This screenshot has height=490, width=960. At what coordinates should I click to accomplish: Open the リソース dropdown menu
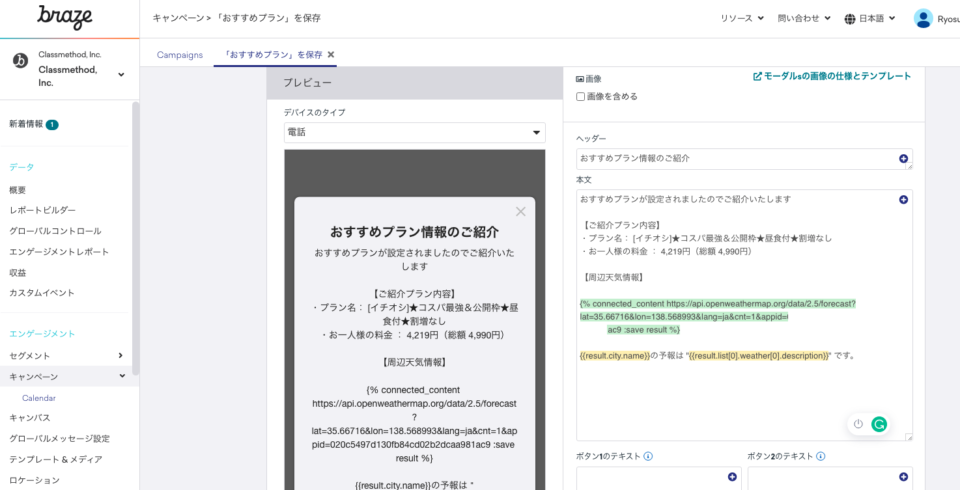[x=742, y=18]
